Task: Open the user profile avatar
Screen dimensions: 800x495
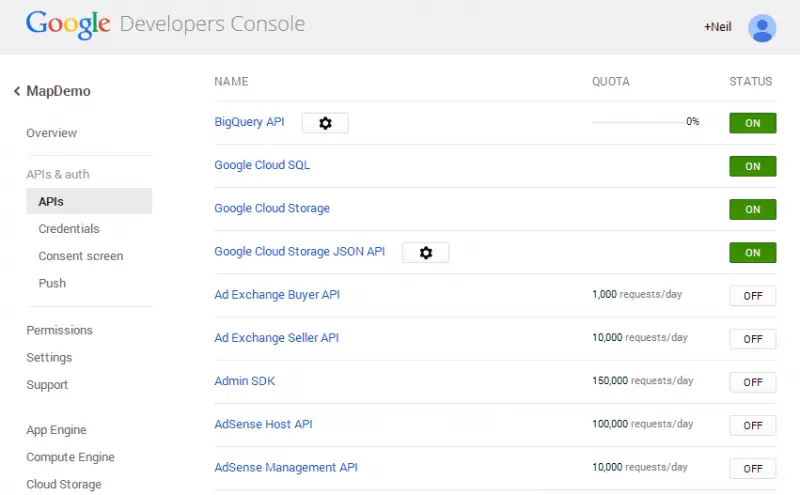Action: click(762, 28)
